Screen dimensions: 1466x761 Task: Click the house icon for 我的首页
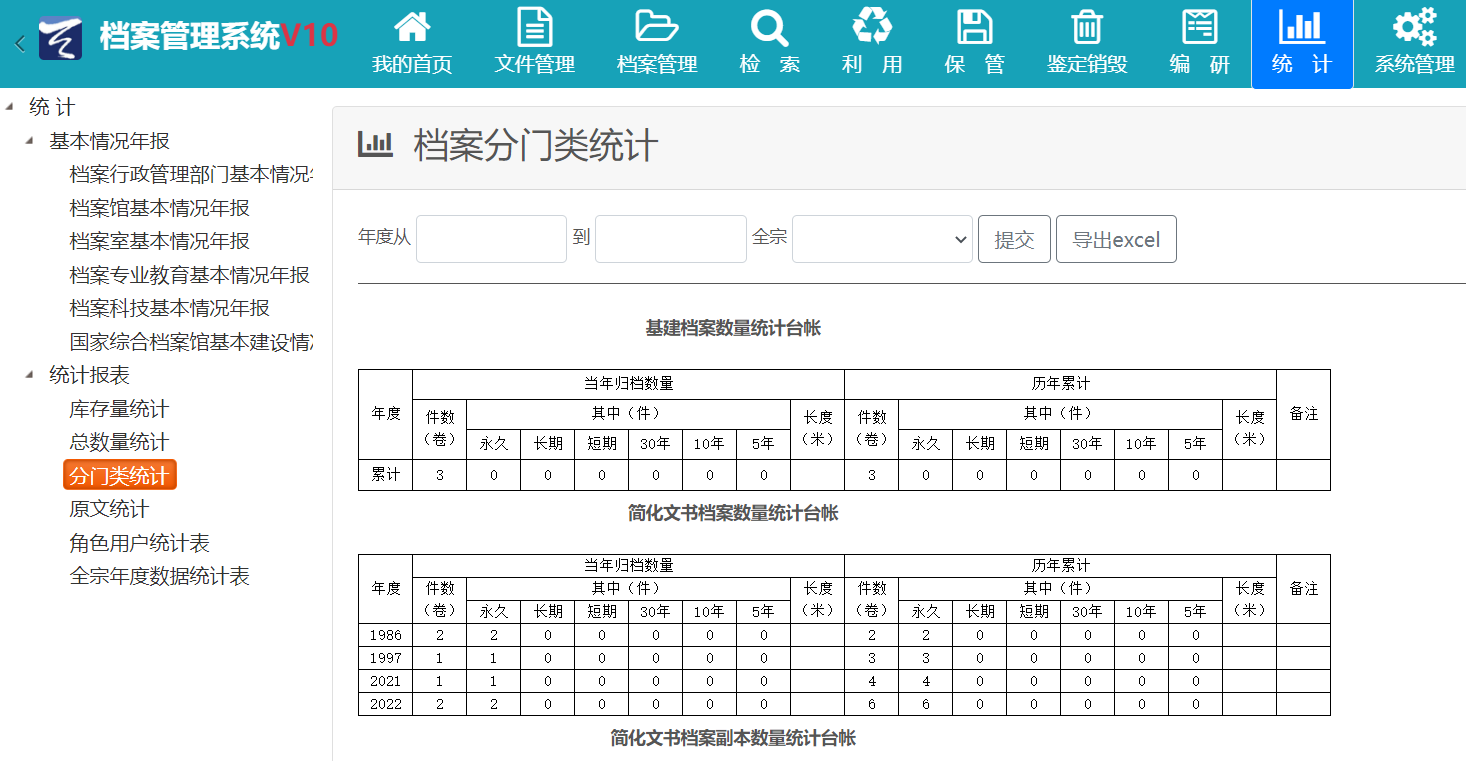click(412, 27)
